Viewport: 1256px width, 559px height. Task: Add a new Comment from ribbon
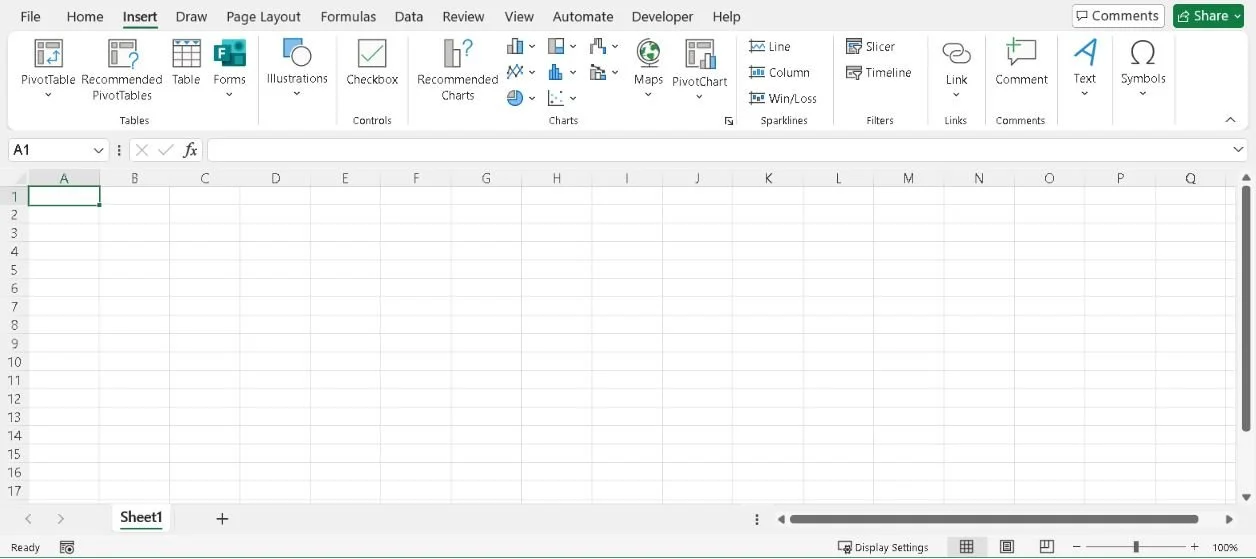click(x=1021, y=62)
